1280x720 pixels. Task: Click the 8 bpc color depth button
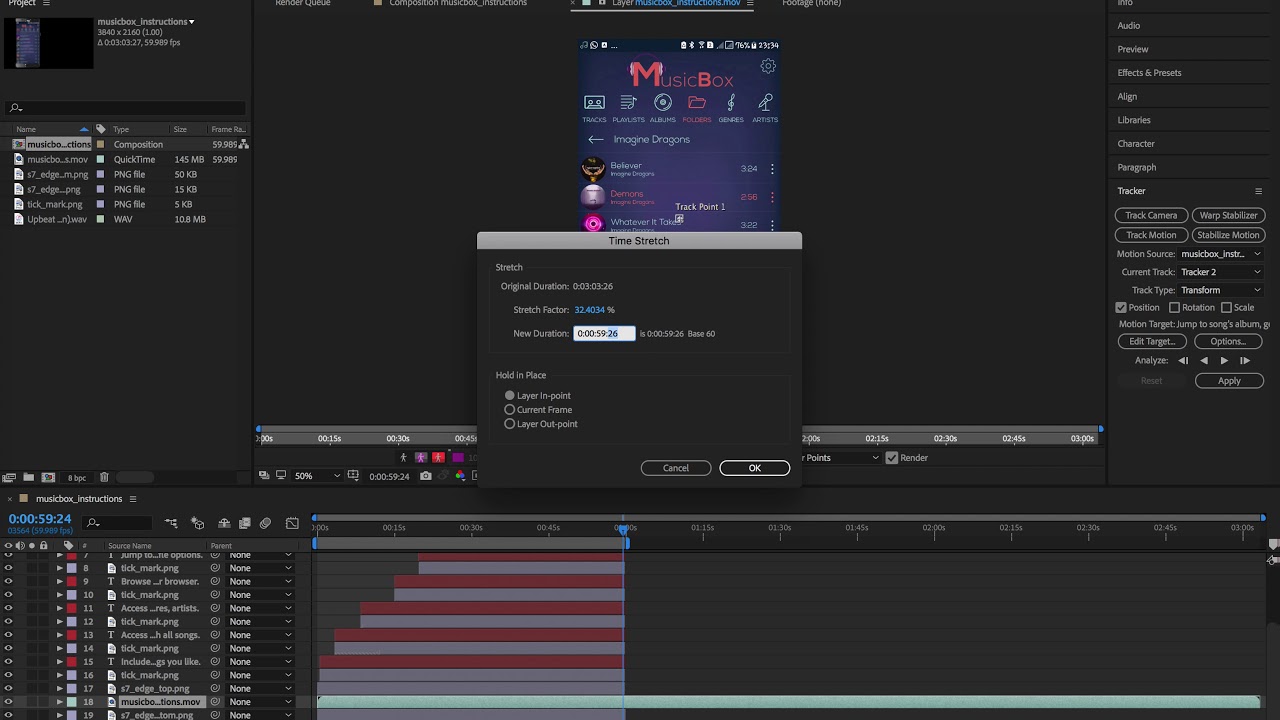76,478
